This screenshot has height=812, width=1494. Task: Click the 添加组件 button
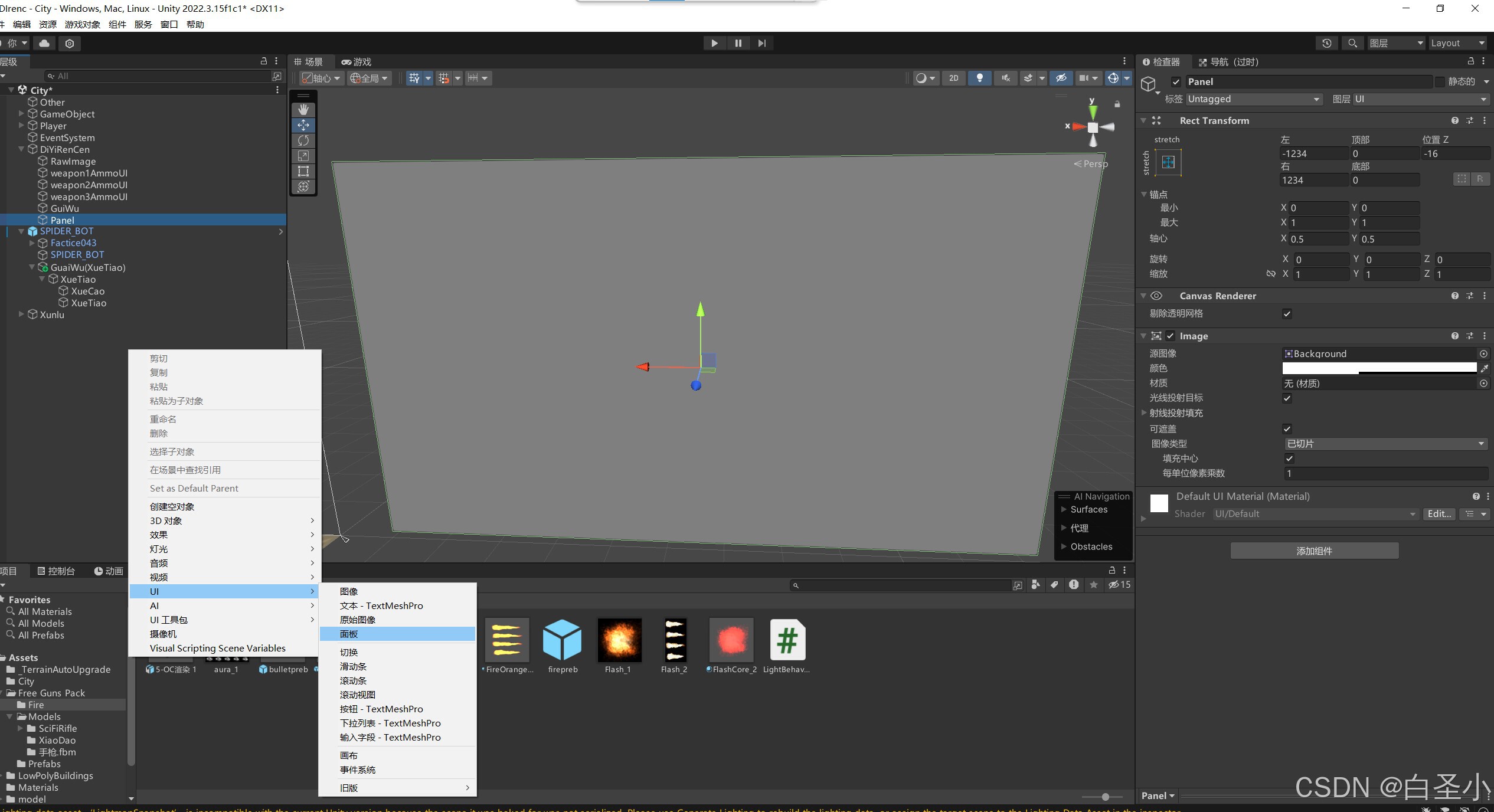click(1314, 551)
